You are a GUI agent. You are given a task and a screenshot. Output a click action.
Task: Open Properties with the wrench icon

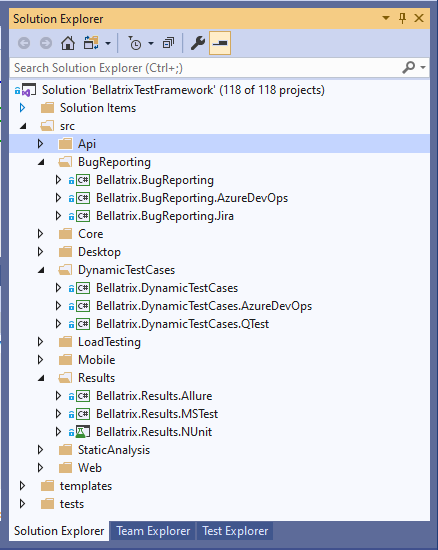click(x=197, y=43)
